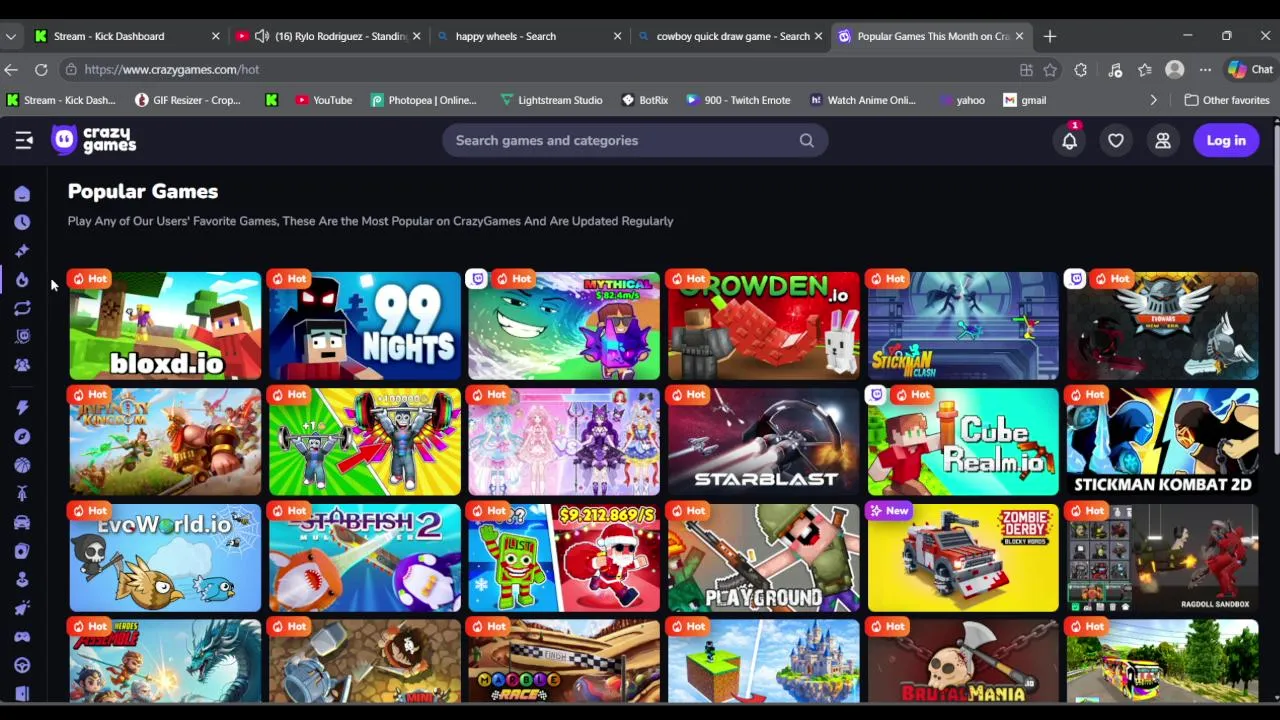Open the YouTube bookmark

(323, 100)
